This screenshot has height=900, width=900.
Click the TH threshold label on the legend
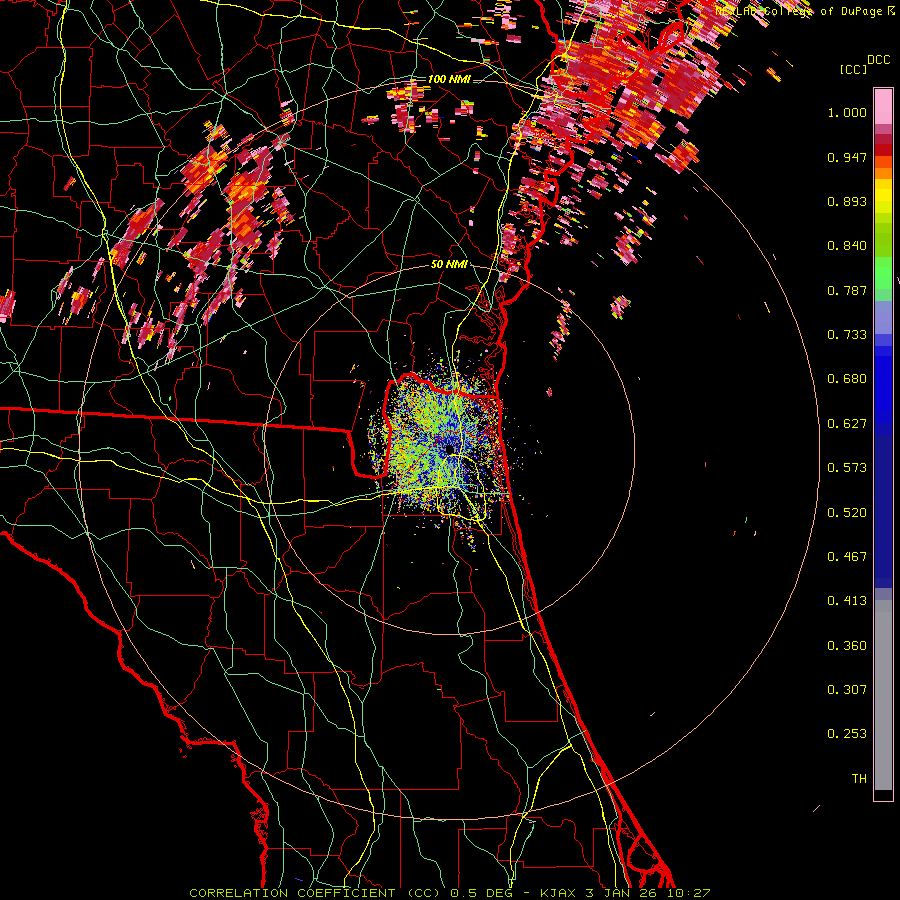859,779
